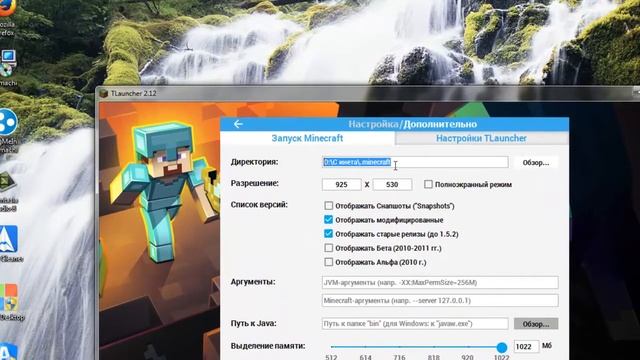Screen dimensions: 640x360
Task: Enable Полноэкранный режим checkbox
Action: (428, 184)
